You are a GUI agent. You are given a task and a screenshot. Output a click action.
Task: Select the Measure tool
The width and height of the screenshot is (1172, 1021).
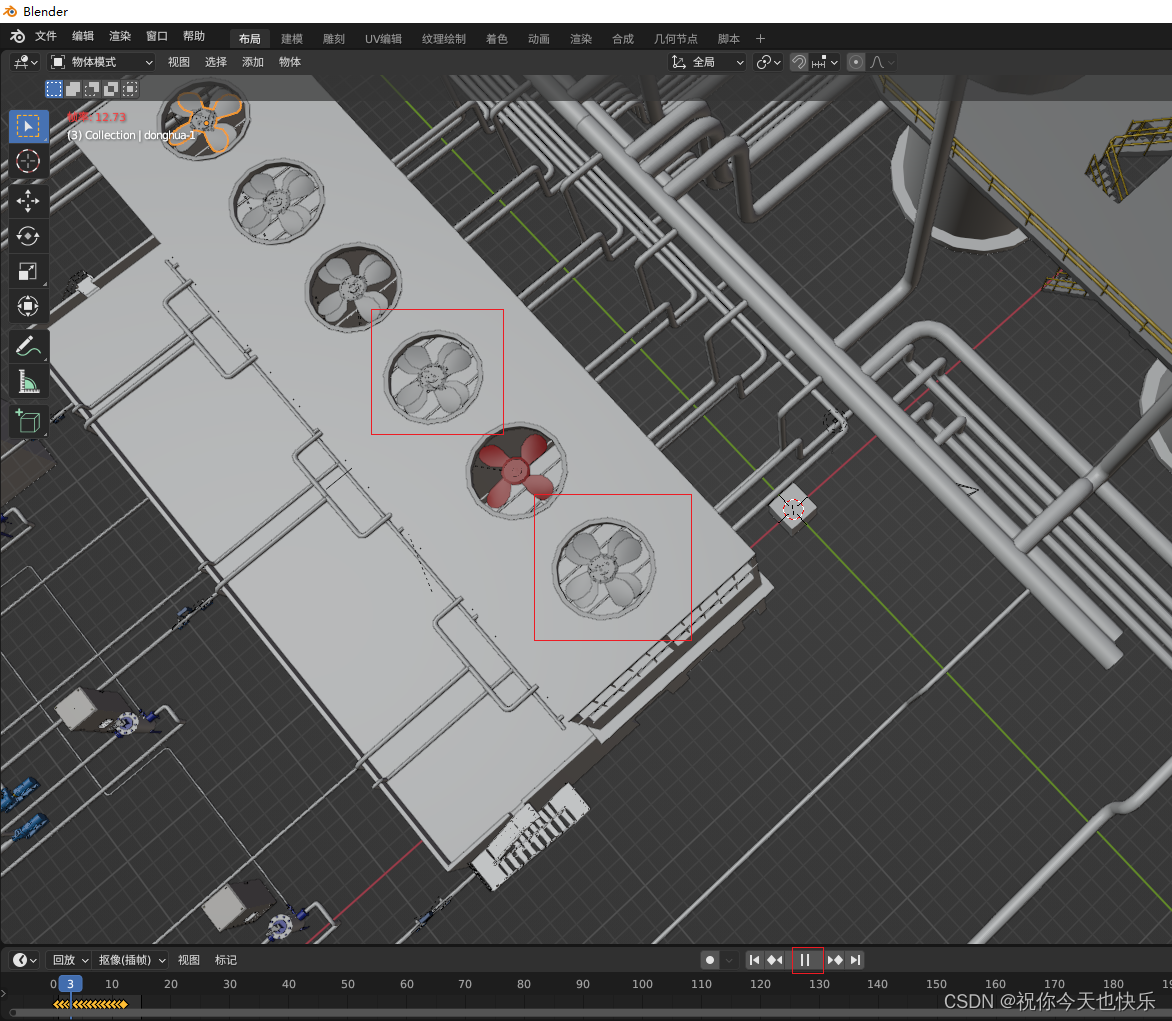(28, 381)
